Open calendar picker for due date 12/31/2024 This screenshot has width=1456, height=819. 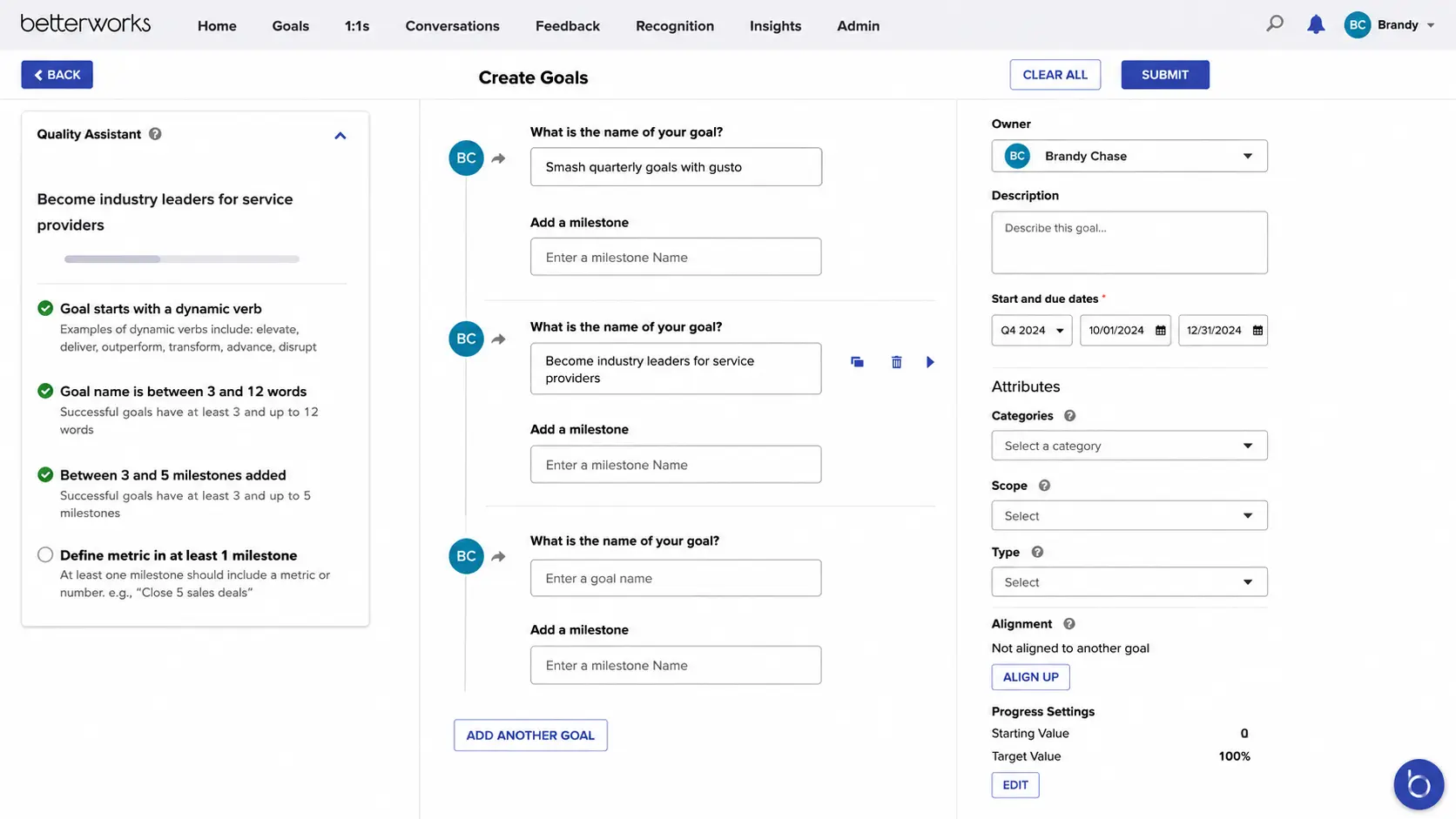(1257, 331)
